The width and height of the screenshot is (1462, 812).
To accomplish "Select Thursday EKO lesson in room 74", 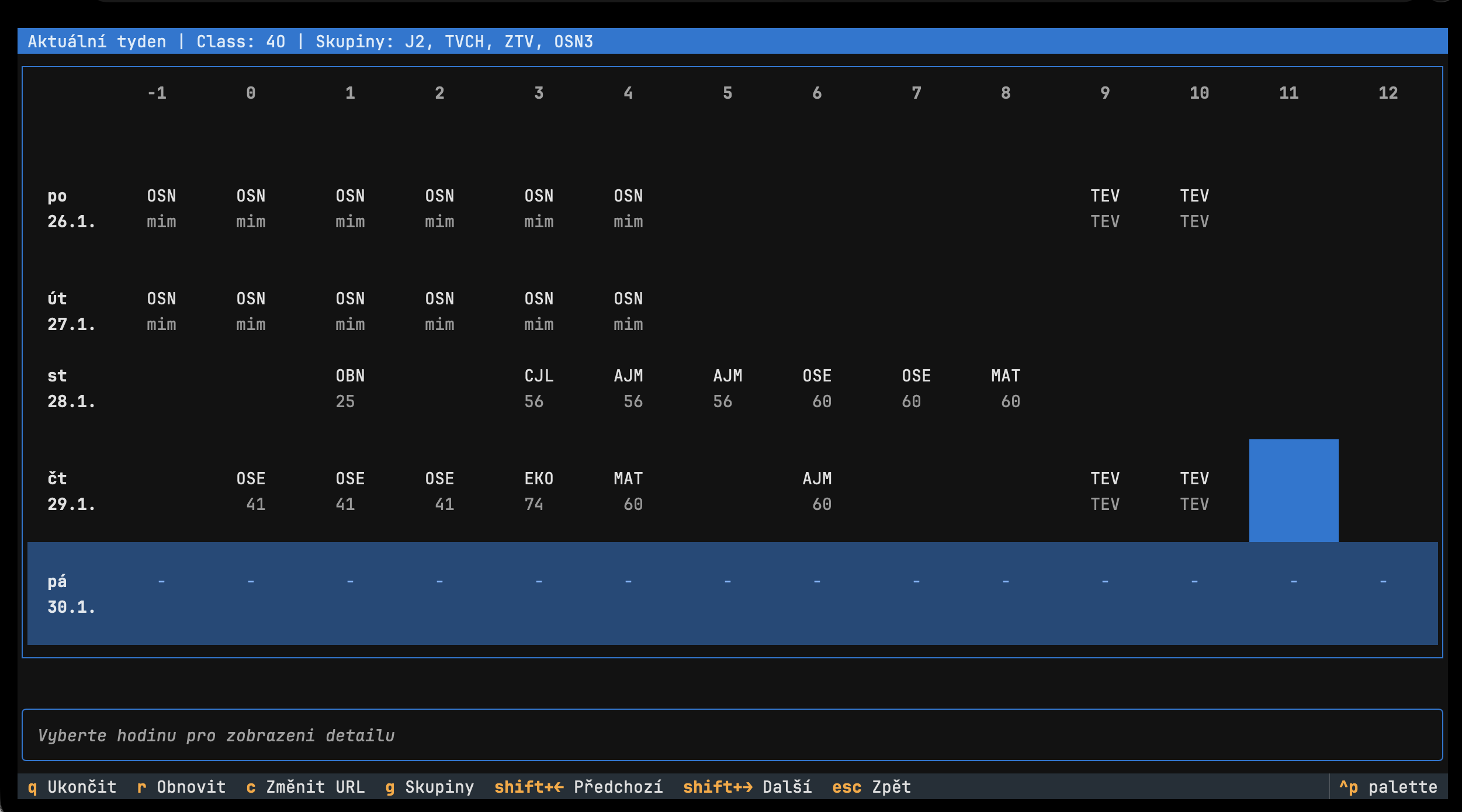I will (539, 491).
